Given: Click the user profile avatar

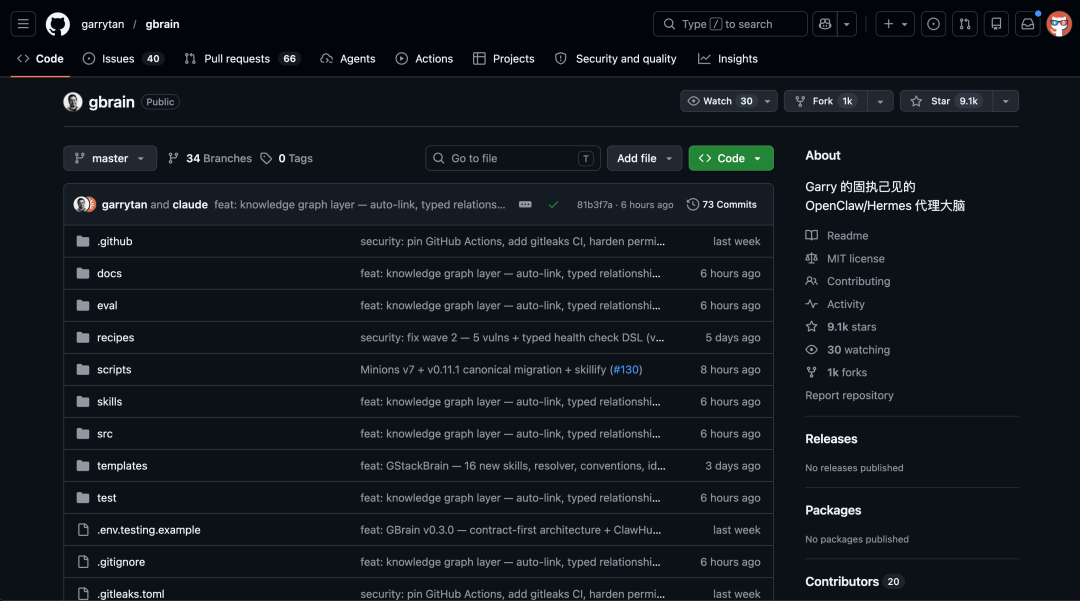Looking at the screenshot, I should [x=1059, y=24].
